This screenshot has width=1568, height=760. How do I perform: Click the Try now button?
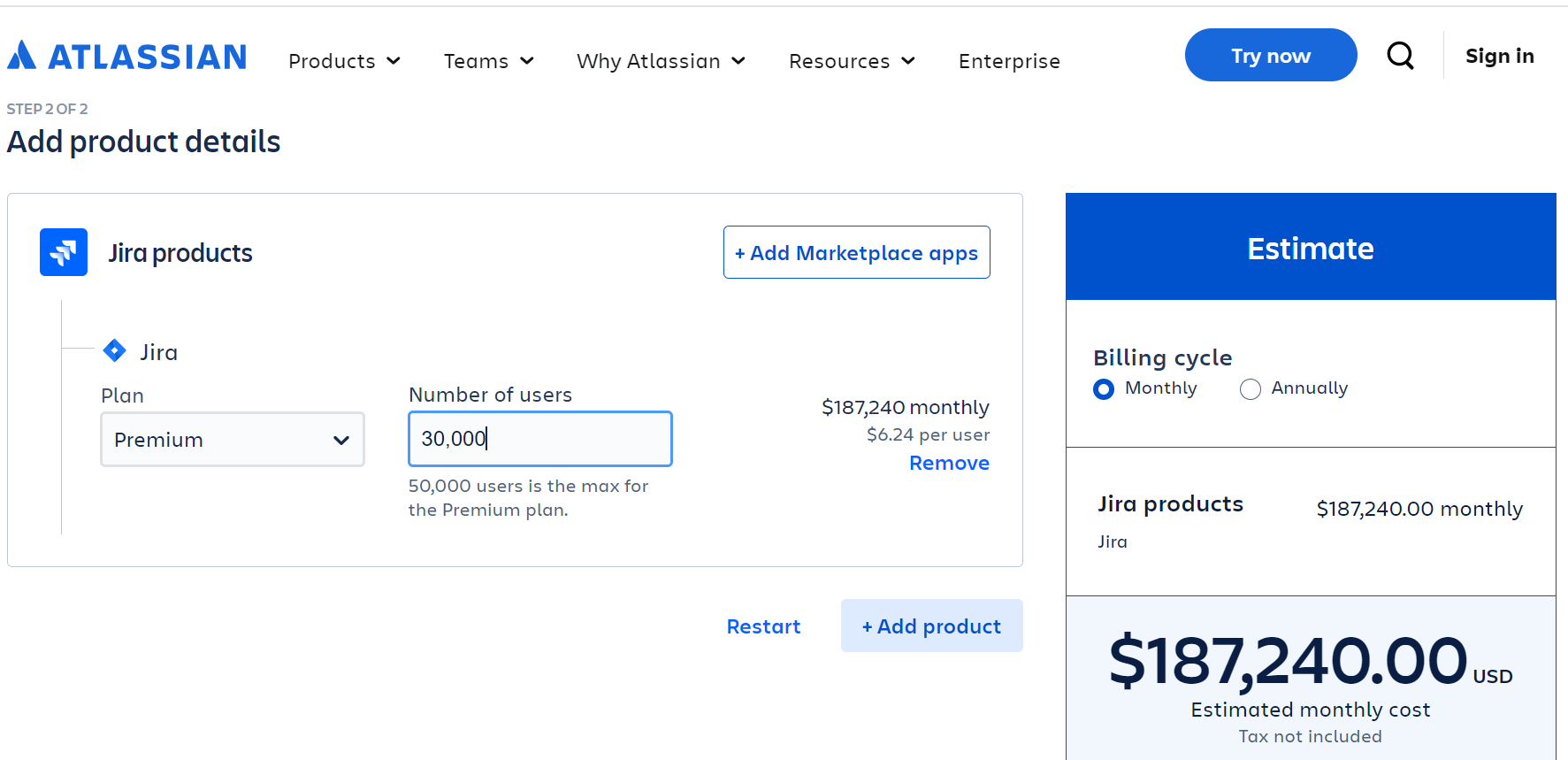coord(1271,55)
